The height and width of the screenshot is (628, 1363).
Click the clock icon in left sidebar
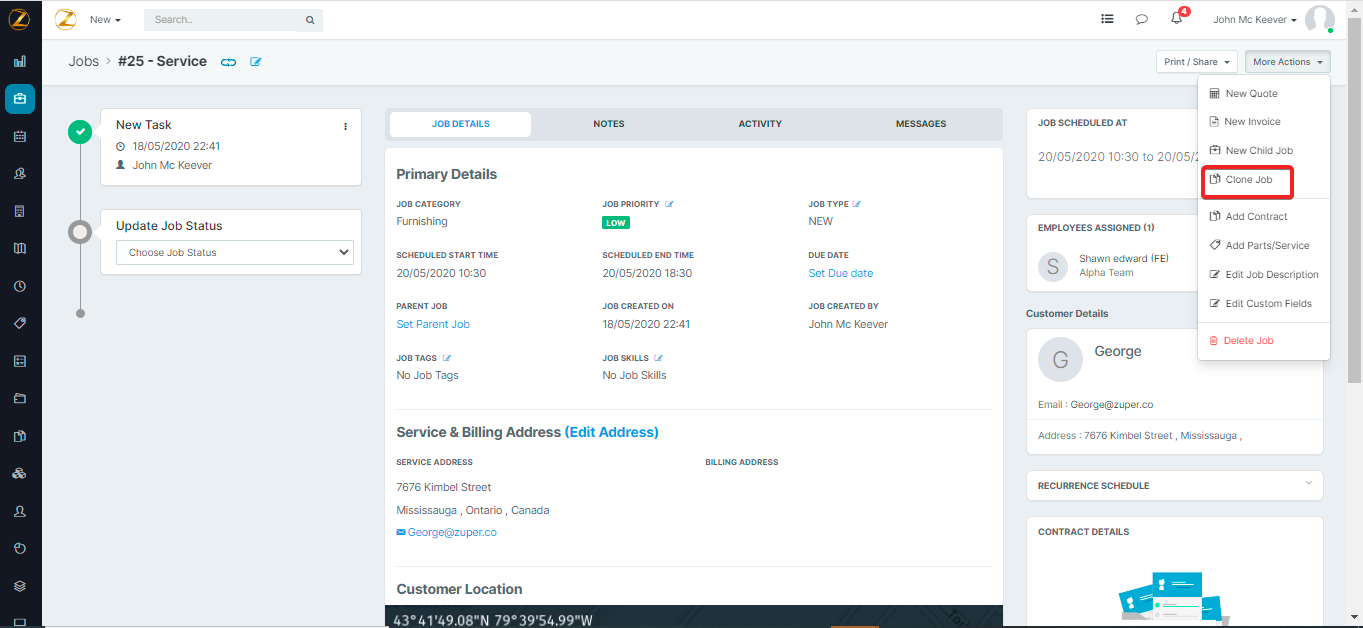pos(20,286)
